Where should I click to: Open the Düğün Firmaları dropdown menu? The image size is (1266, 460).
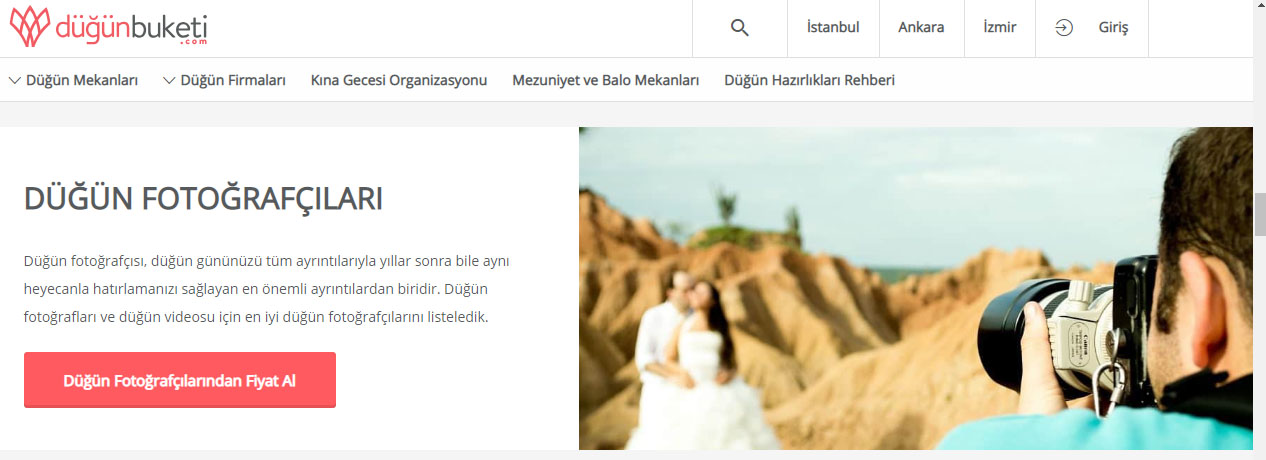click(233, 80)
